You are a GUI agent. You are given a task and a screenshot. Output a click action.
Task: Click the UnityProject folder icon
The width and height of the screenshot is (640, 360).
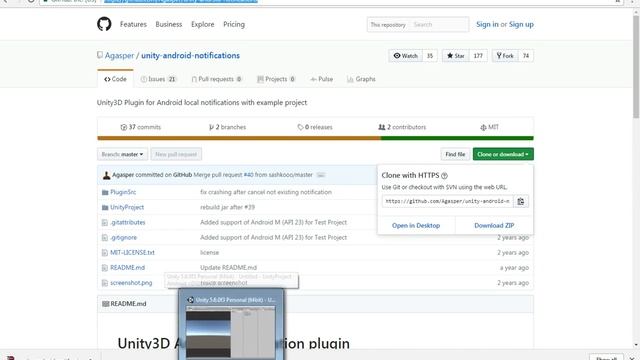105,207
